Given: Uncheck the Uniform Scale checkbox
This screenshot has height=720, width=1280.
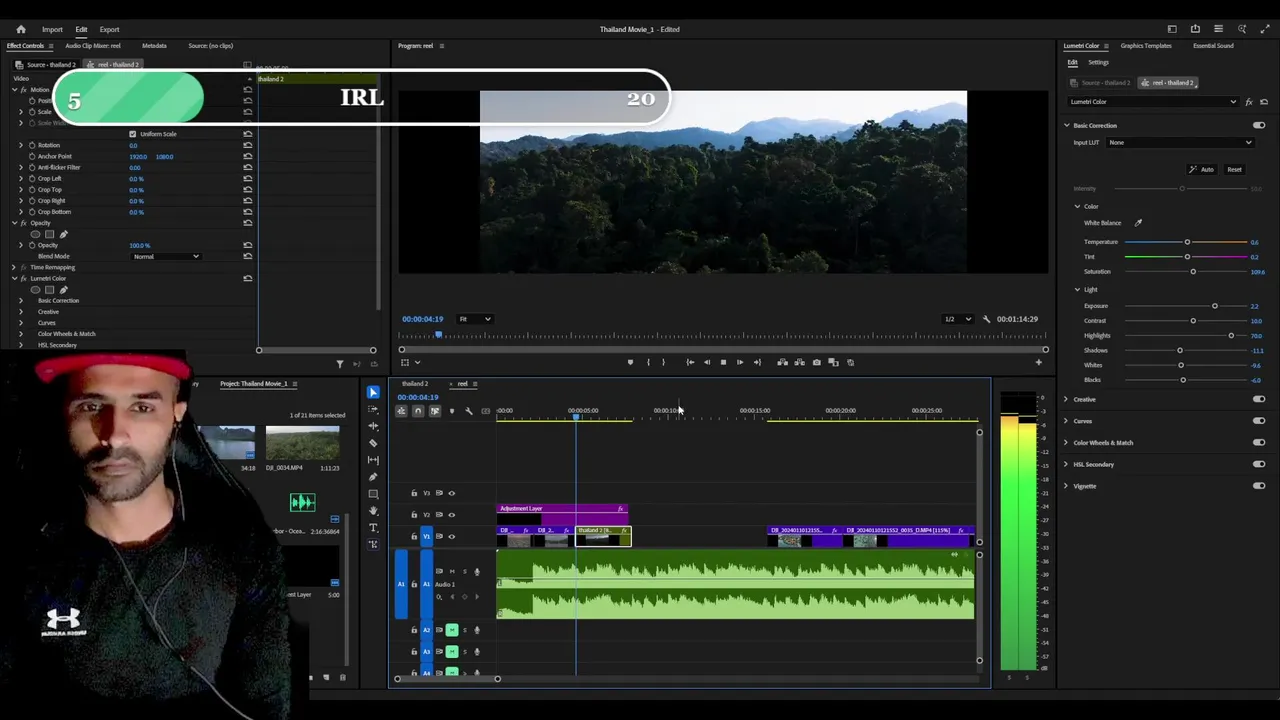Looking at the screenshot, I should (x=132, y=134).
